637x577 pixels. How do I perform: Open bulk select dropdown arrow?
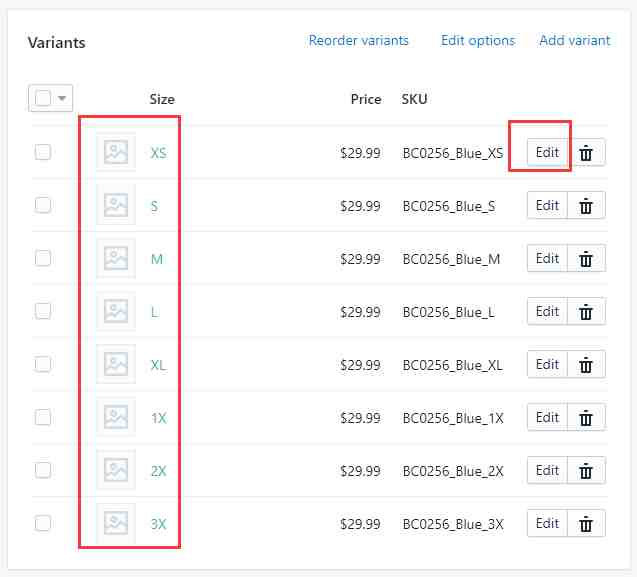62,98
